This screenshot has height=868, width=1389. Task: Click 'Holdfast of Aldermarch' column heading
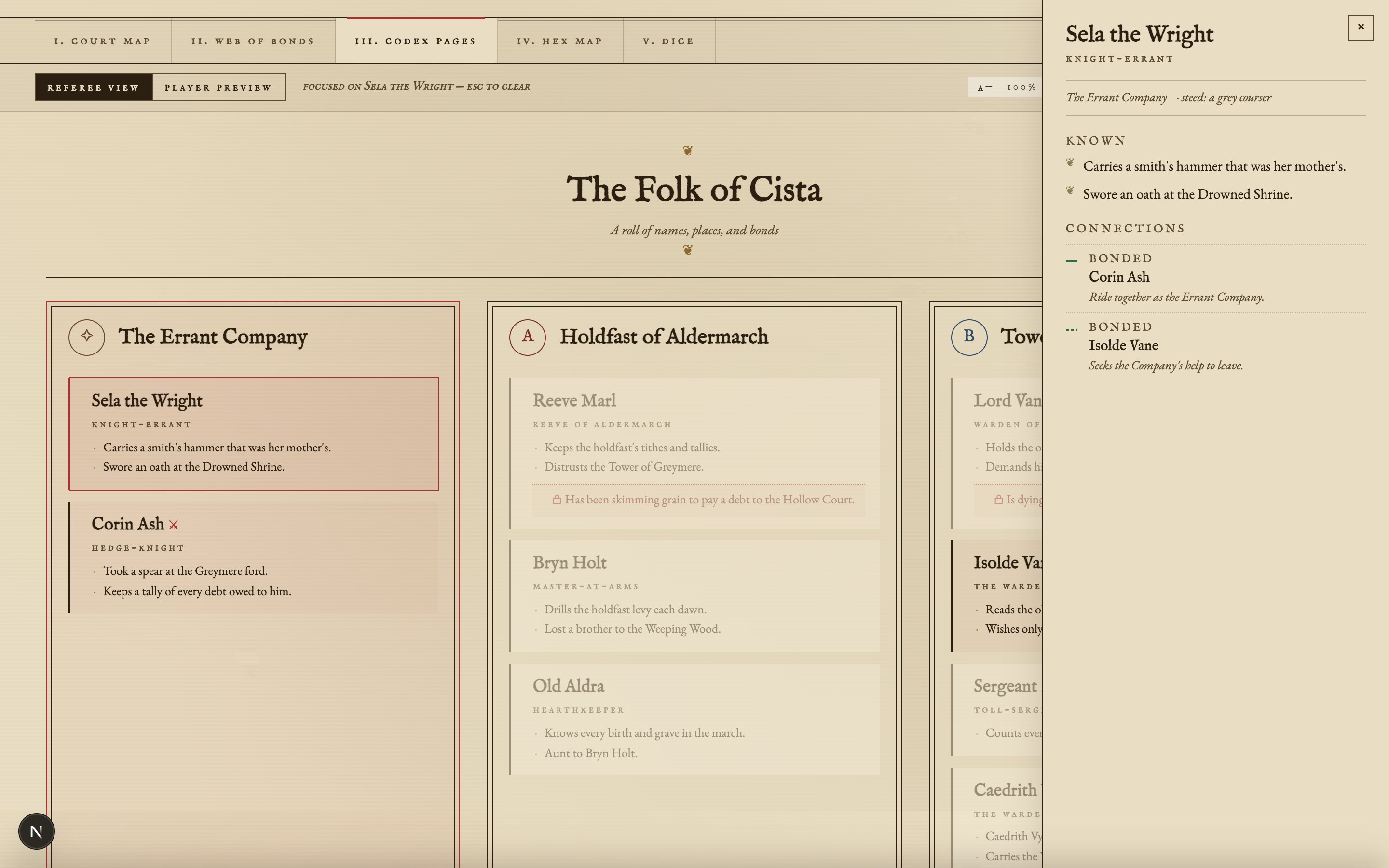(x=664, y=337)
